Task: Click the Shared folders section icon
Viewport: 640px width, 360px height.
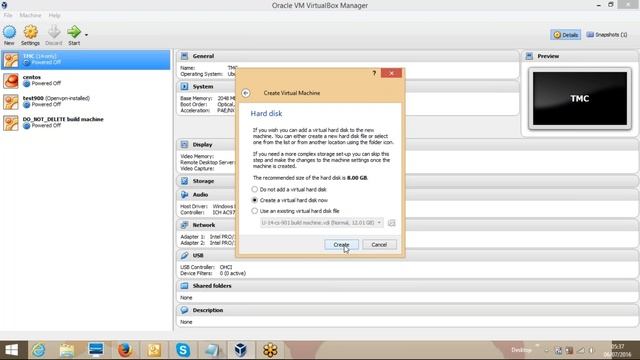Action: point(184,286)
